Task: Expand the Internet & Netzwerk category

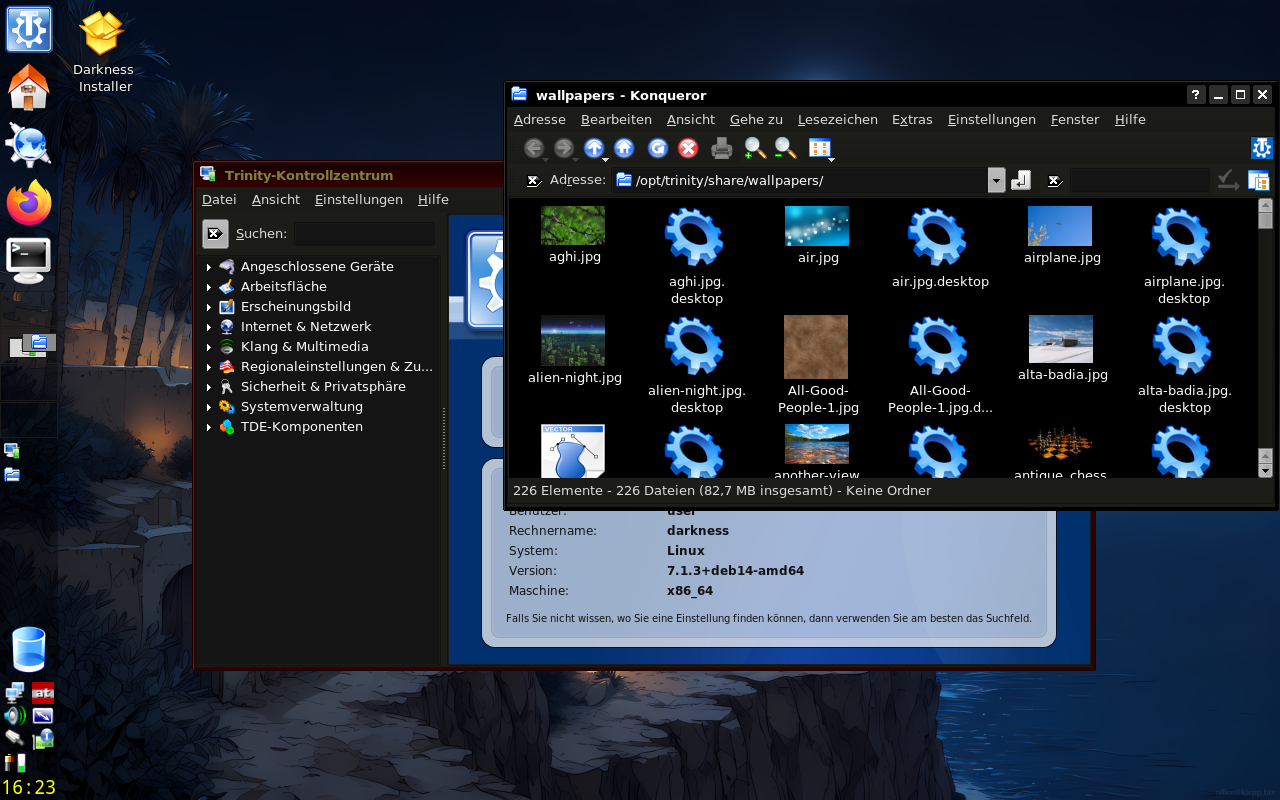Action: pyautogui.click(x=209, y=327)
